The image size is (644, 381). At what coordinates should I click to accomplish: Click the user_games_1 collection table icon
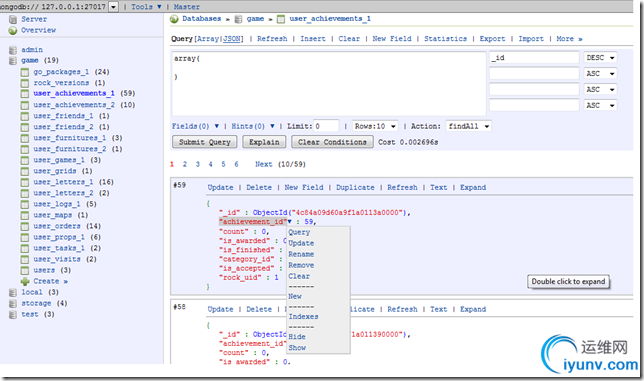[x=25, y=160]
